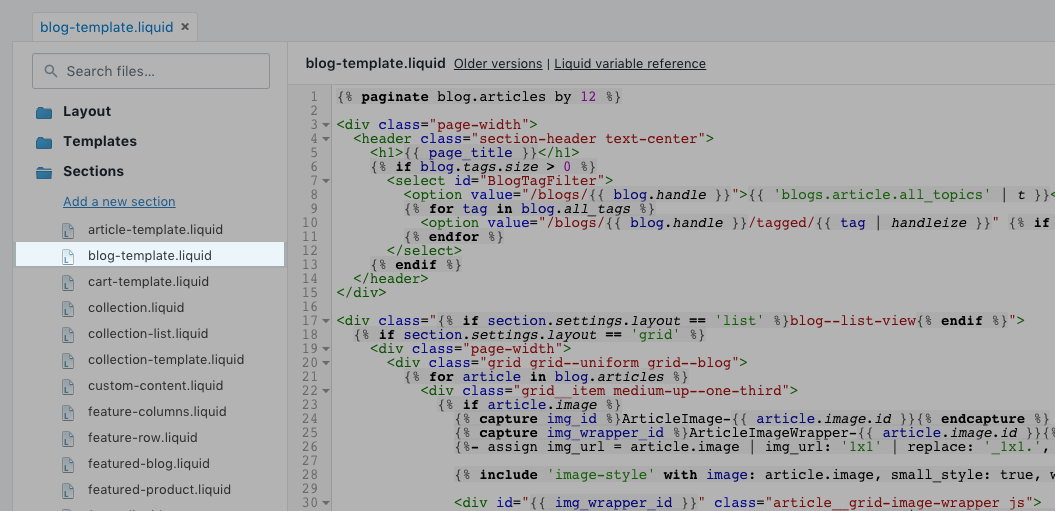Click the Layout folder icon

coord(44,112)
